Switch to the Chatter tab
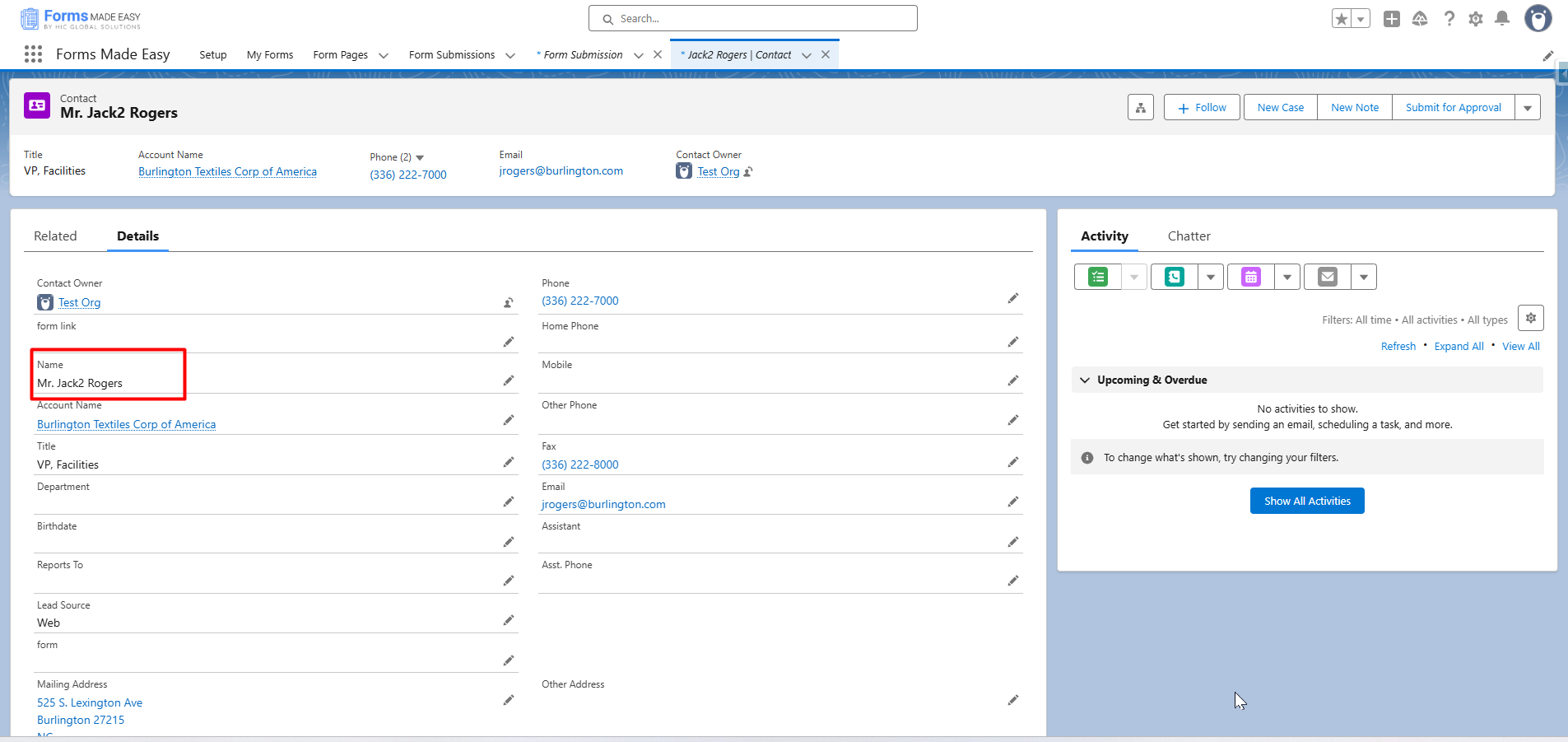This screenshot has height=742, width=1568. (1189, 236)
